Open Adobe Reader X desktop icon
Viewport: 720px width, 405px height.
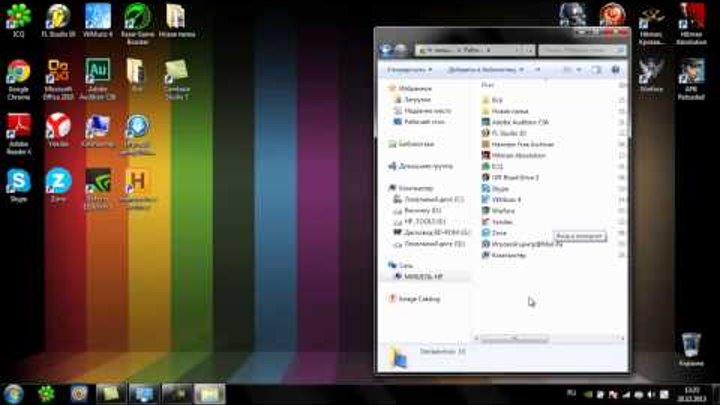[x=18, y=128]
